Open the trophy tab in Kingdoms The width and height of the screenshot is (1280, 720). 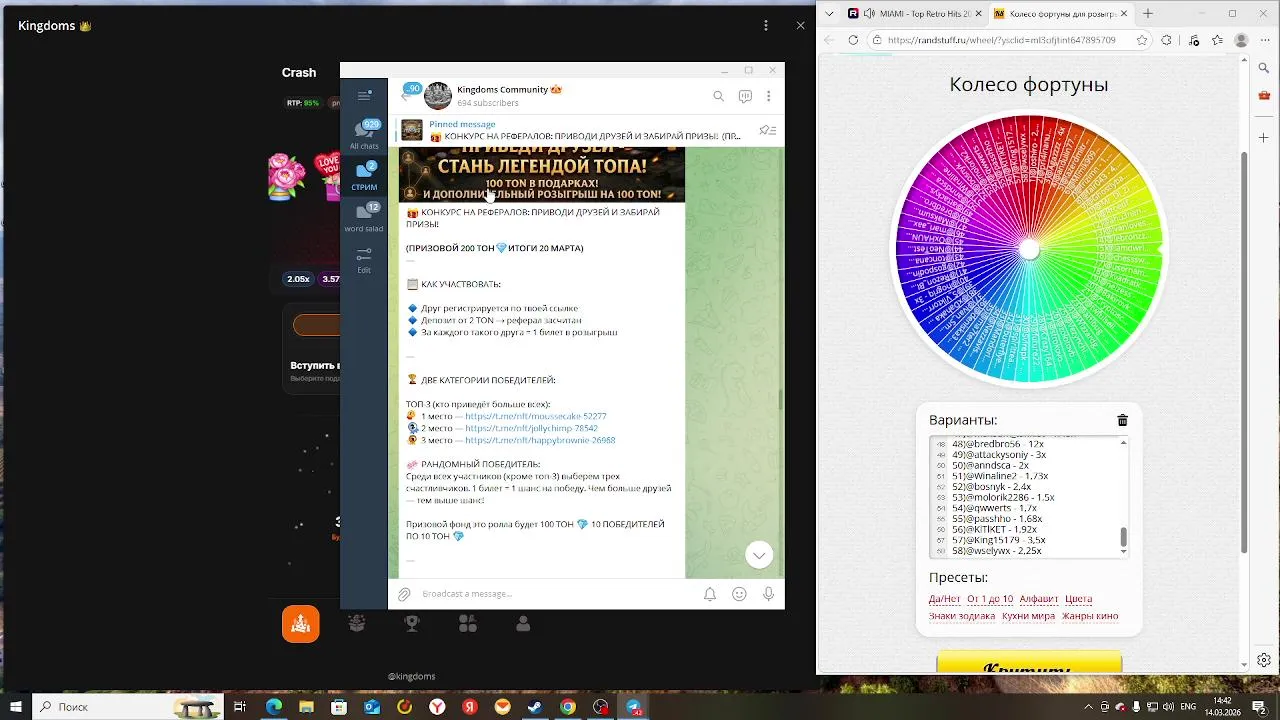click(411, 623)
